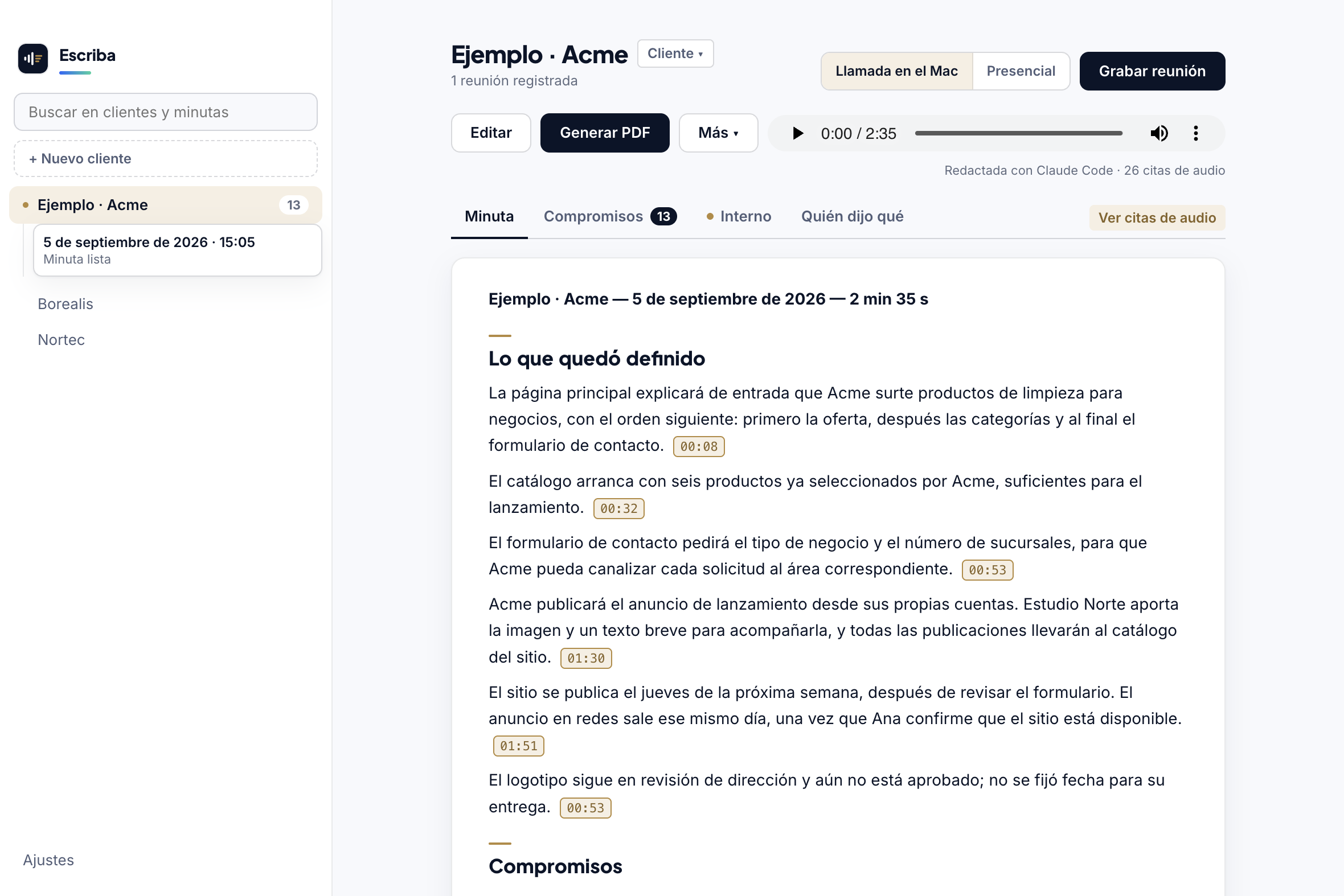
Task: Switch to Presencial recording mode
Action: (x=1021, y=71)
